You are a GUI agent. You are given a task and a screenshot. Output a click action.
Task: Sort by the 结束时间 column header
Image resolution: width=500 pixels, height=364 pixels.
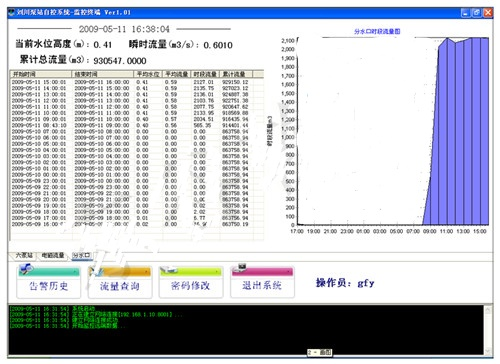pyautogui.click(x=103, y=74)
